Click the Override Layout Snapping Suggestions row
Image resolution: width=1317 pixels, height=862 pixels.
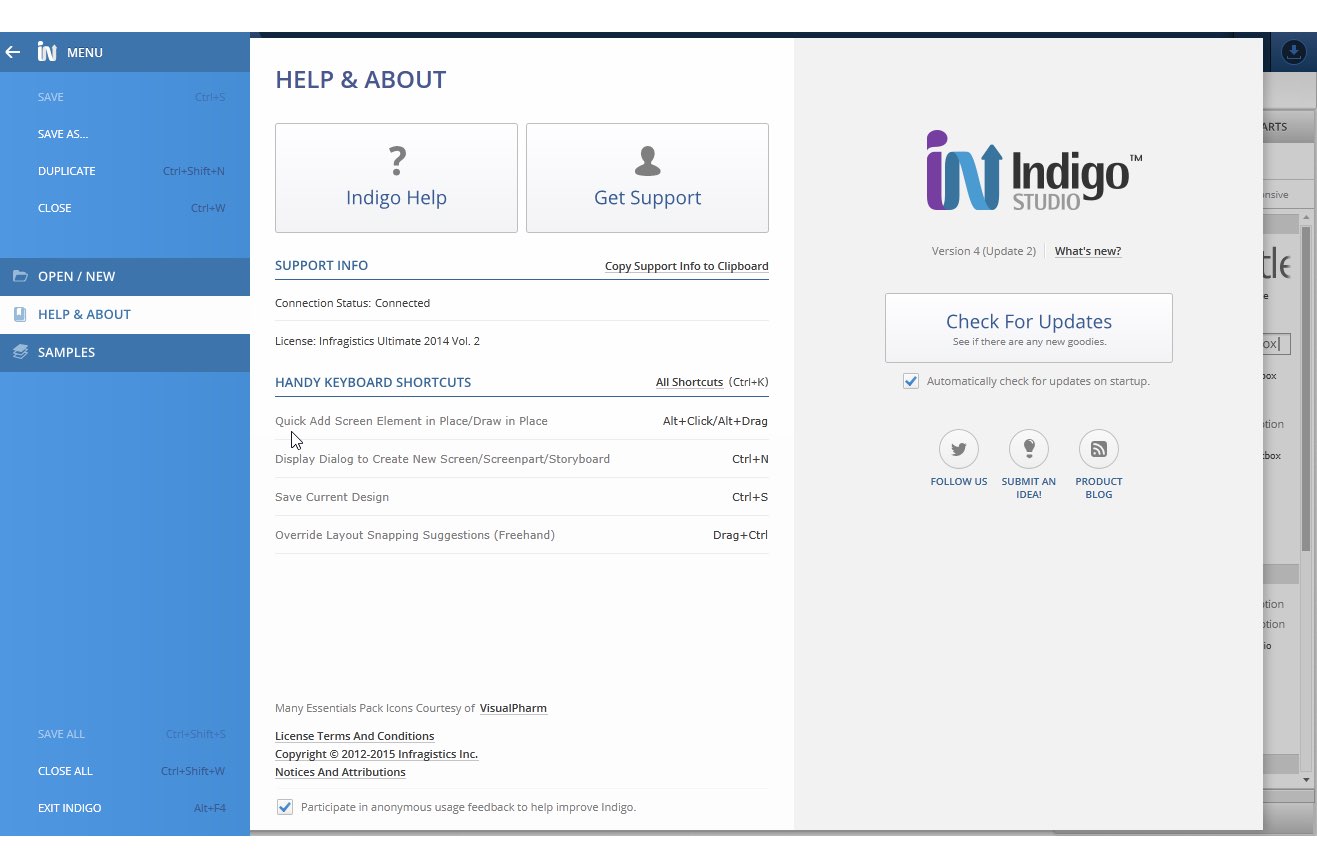pos(522,535)
